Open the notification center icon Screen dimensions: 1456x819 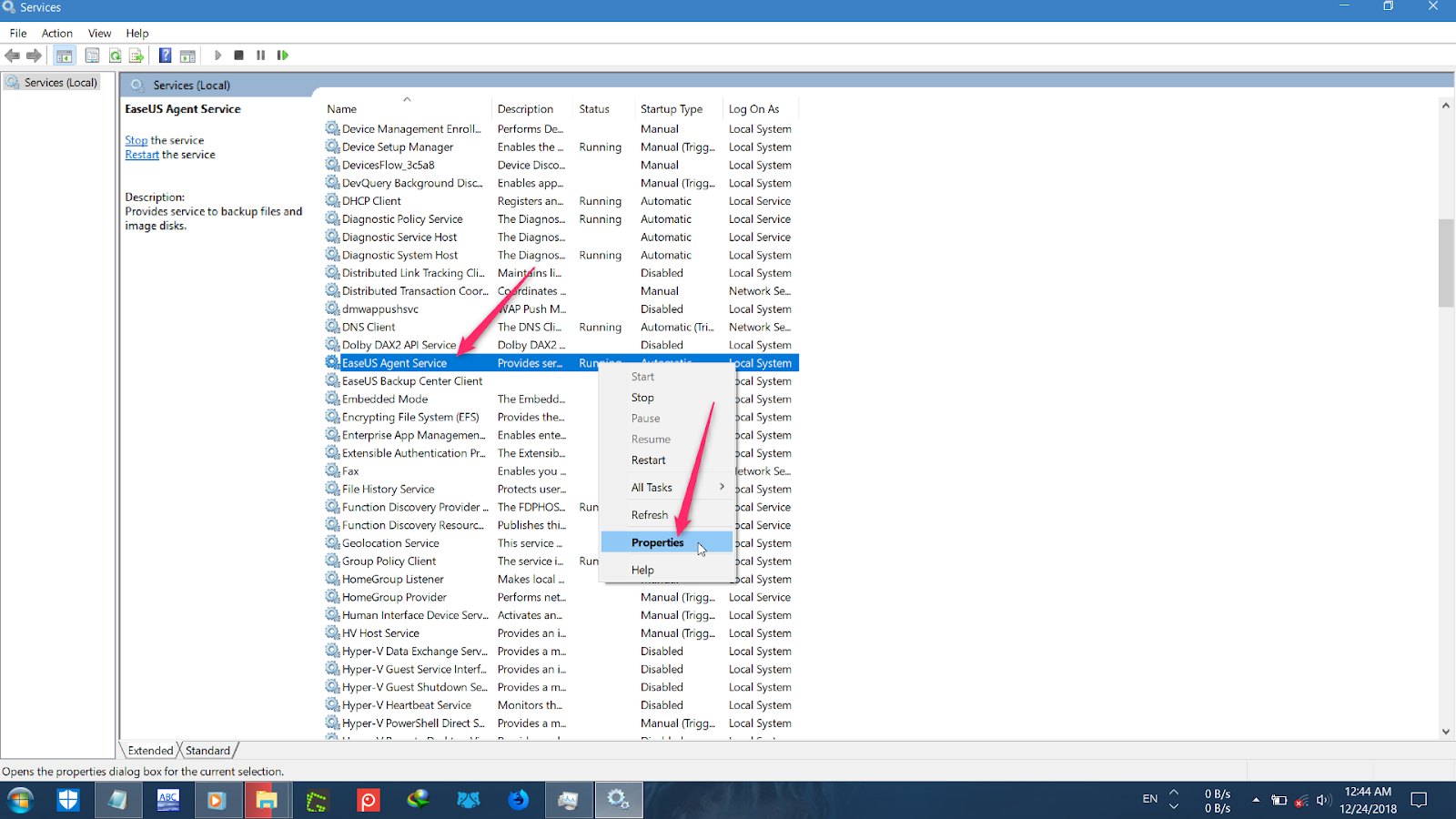(x=1419, y=801)
